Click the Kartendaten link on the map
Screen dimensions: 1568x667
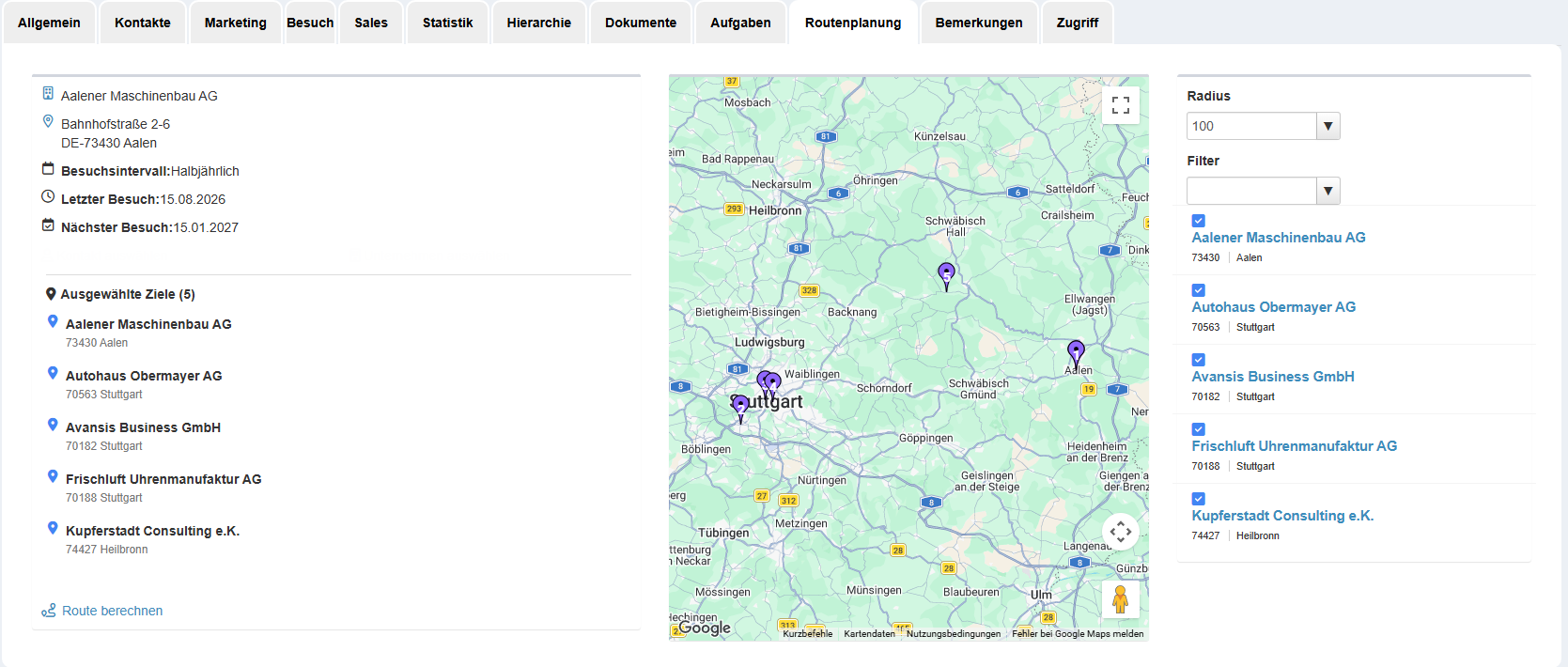click(x=869, y=634)
